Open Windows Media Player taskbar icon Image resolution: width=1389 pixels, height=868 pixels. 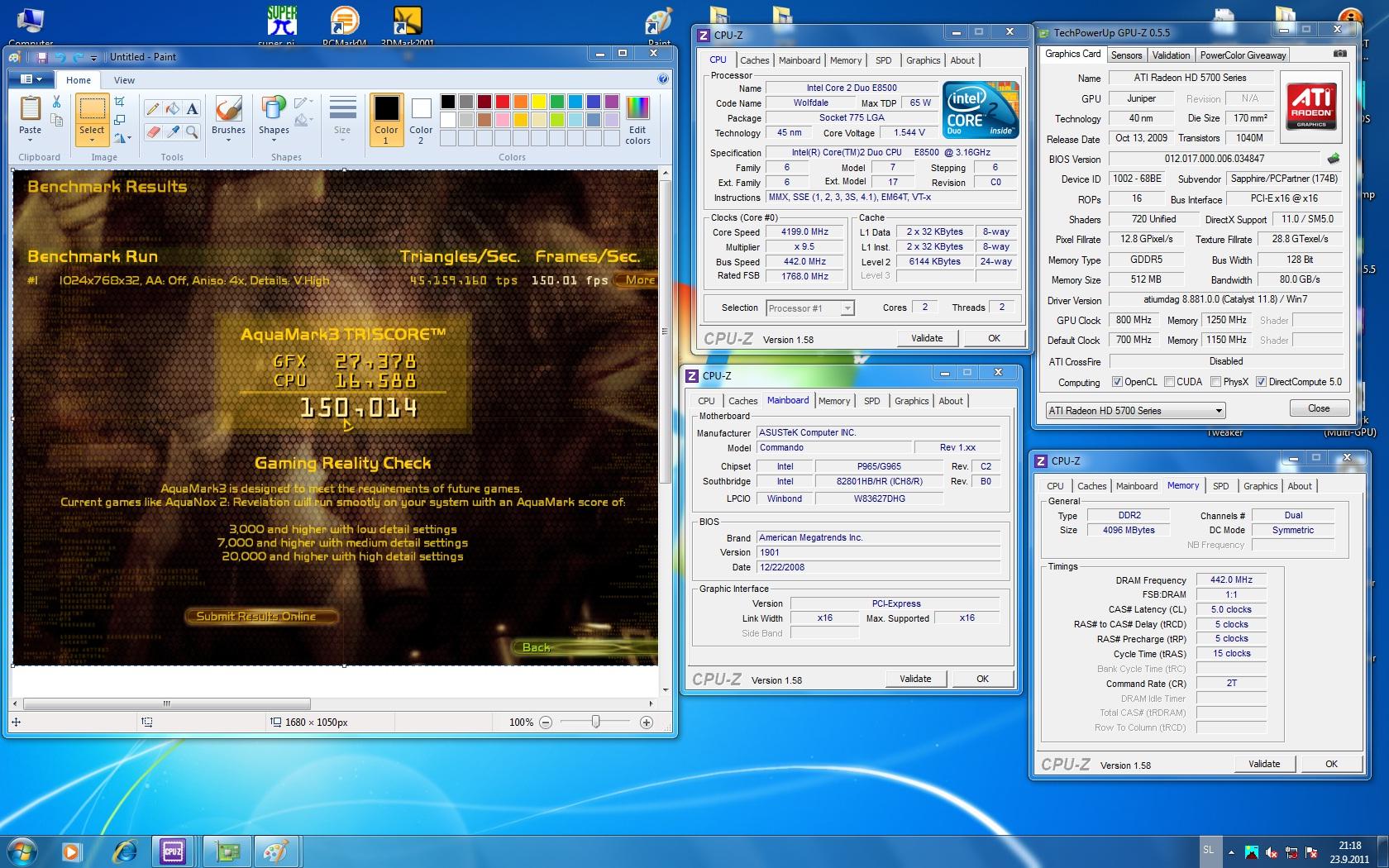72,851
